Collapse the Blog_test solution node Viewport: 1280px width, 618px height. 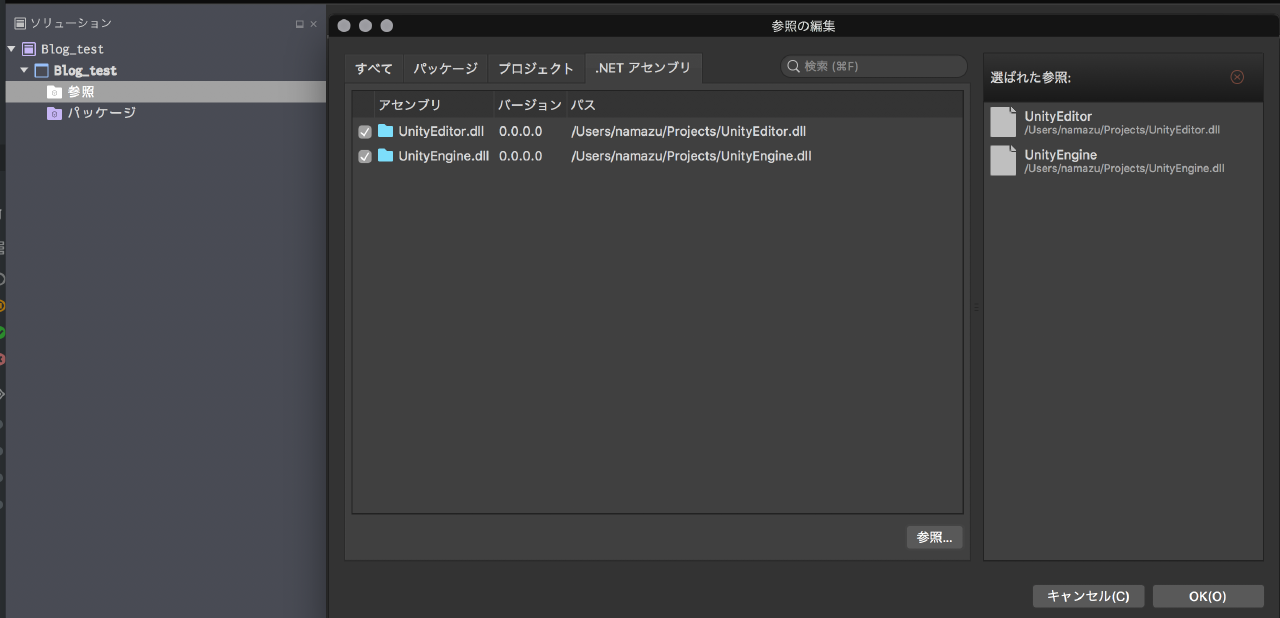point(12,49)
